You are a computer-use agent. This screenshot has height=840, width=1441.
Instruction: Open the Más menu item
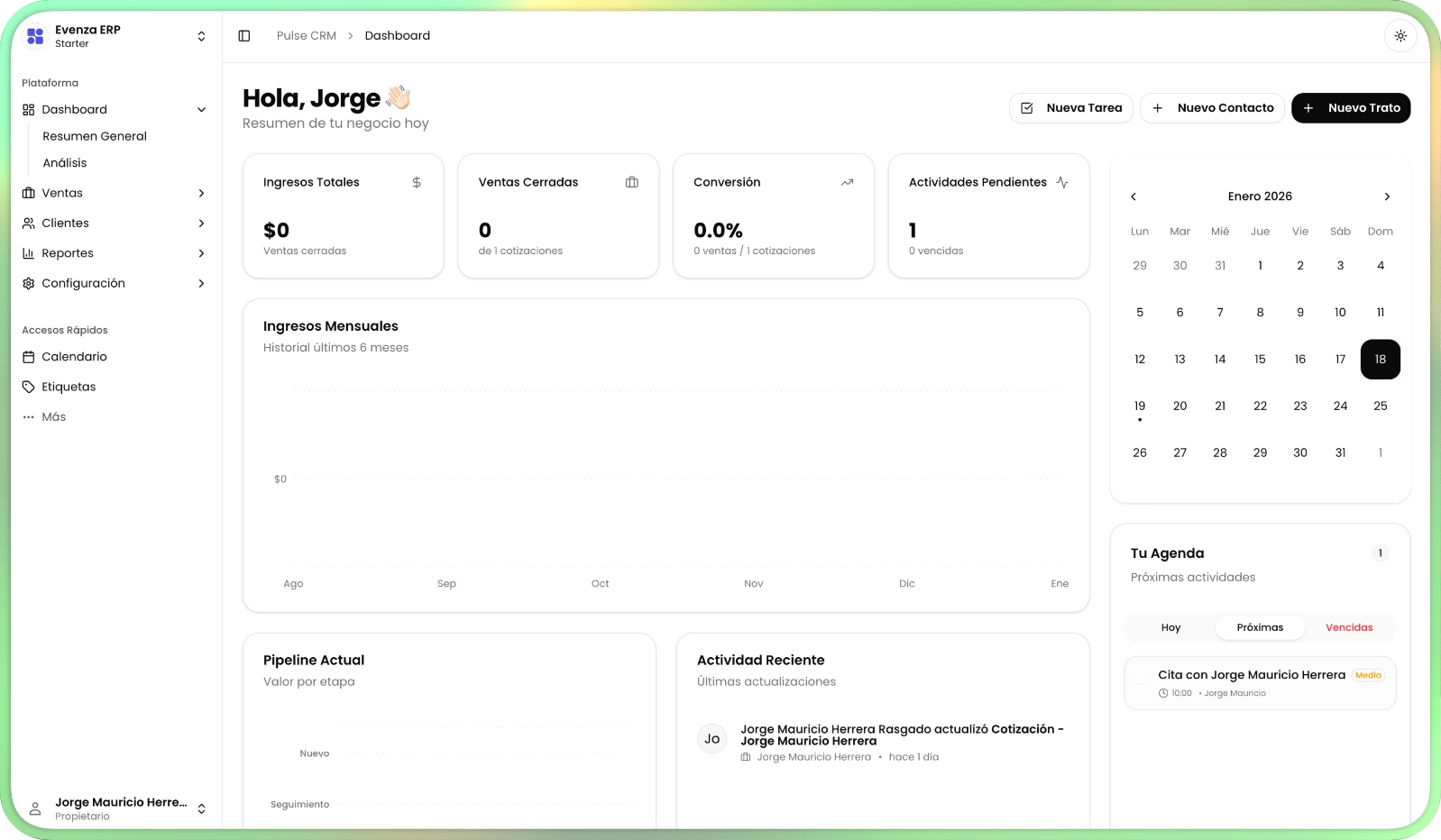coord(54,417)
